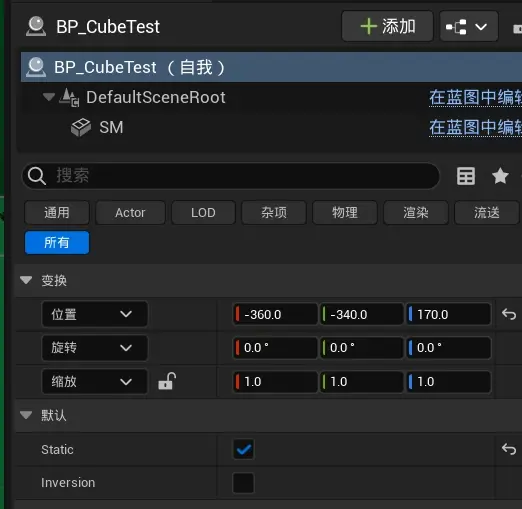
Task: Click the Static property label
Action: click(57, 450)
